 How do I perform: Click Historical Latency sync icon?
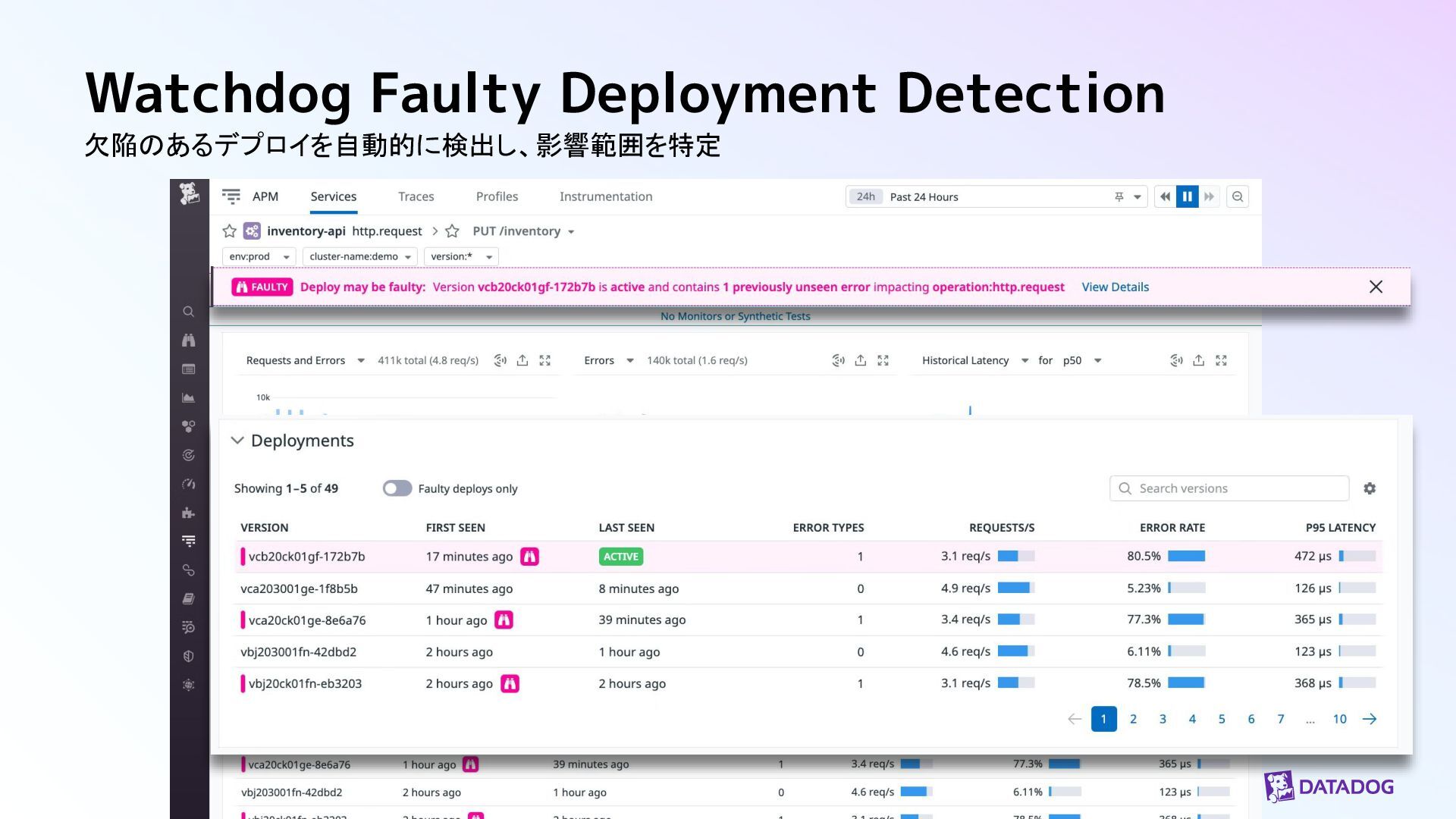[1176, 360]
